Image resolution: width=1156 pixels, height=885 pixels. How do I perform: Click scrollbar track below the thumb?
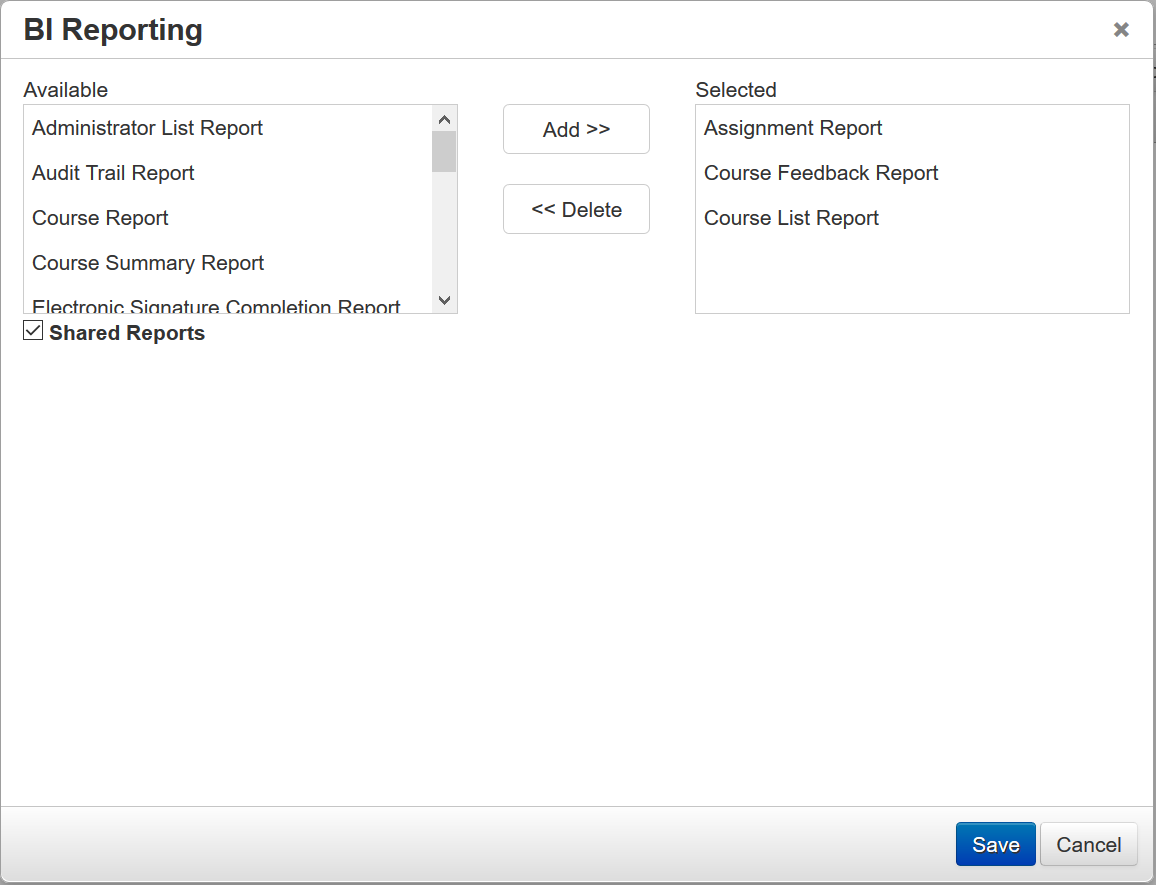(x=444, y=235)
